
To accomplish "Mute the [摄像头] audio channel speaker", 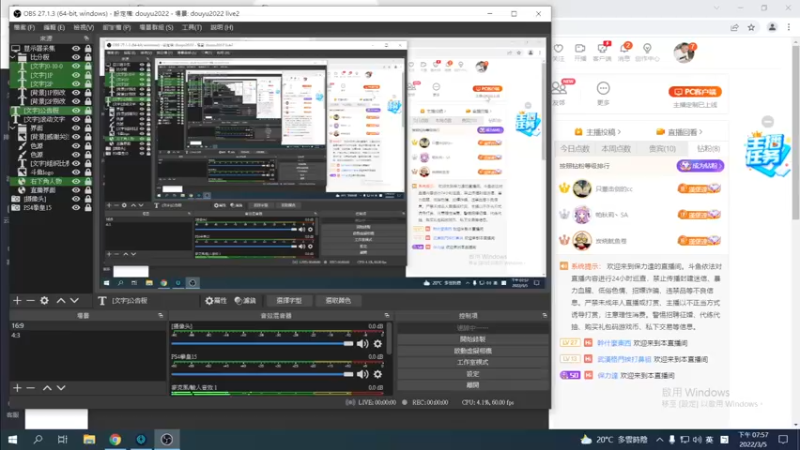I will pyautogui.click(x=362, y=344).
